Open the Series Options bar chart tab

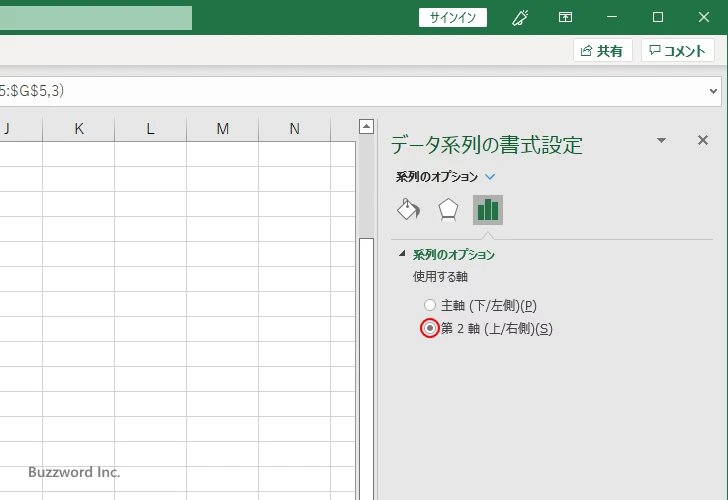(488, 210)
